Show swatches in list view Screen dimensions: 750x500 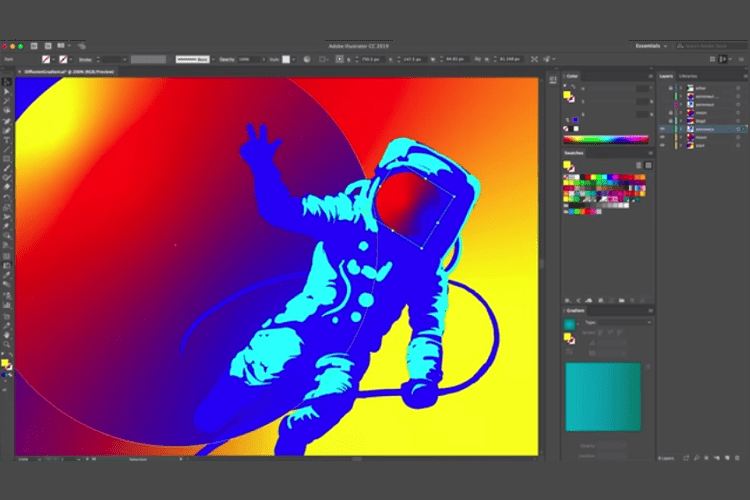point(639,166)
